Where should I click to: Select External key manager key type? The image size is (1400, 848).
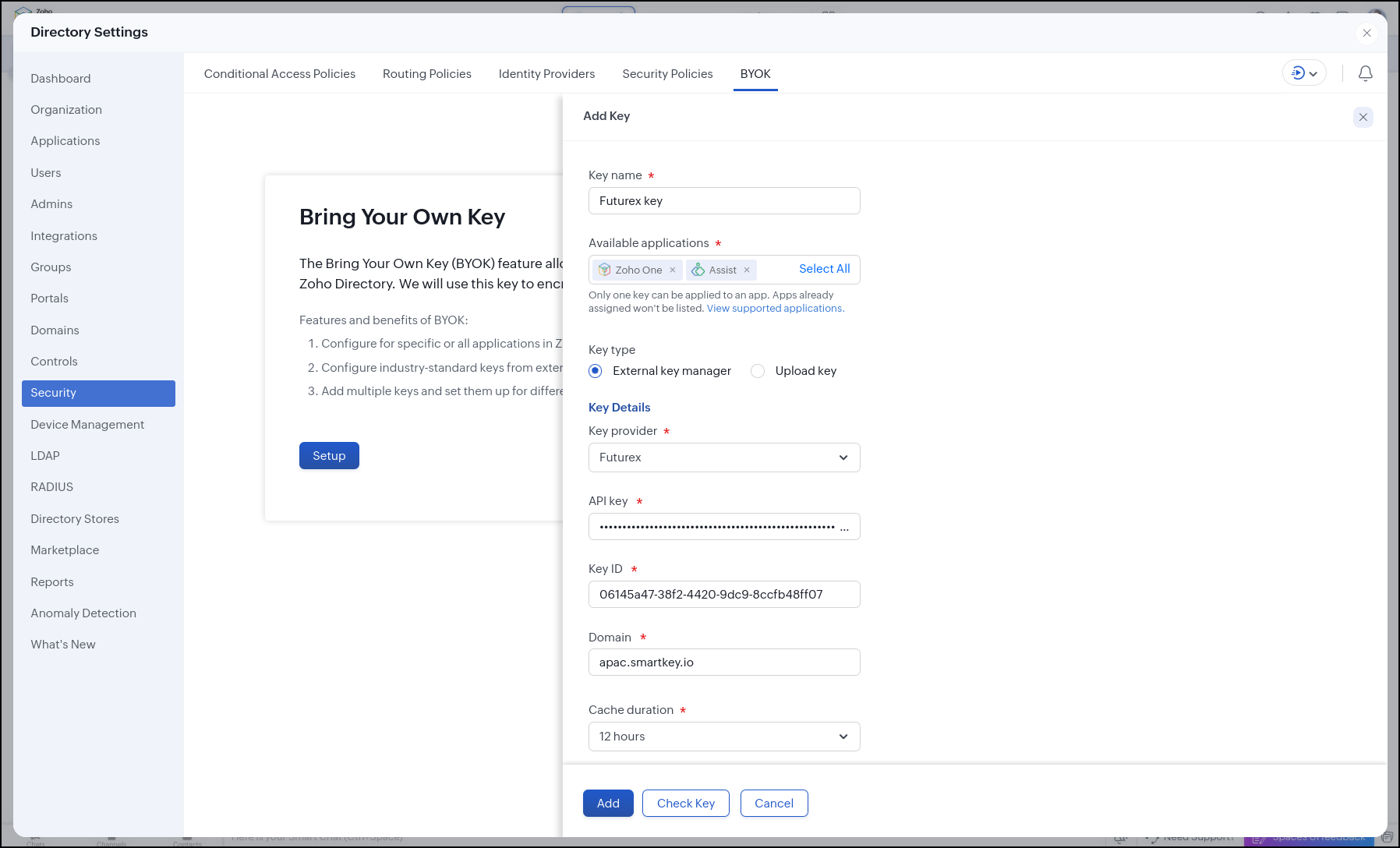click(596, 371)
